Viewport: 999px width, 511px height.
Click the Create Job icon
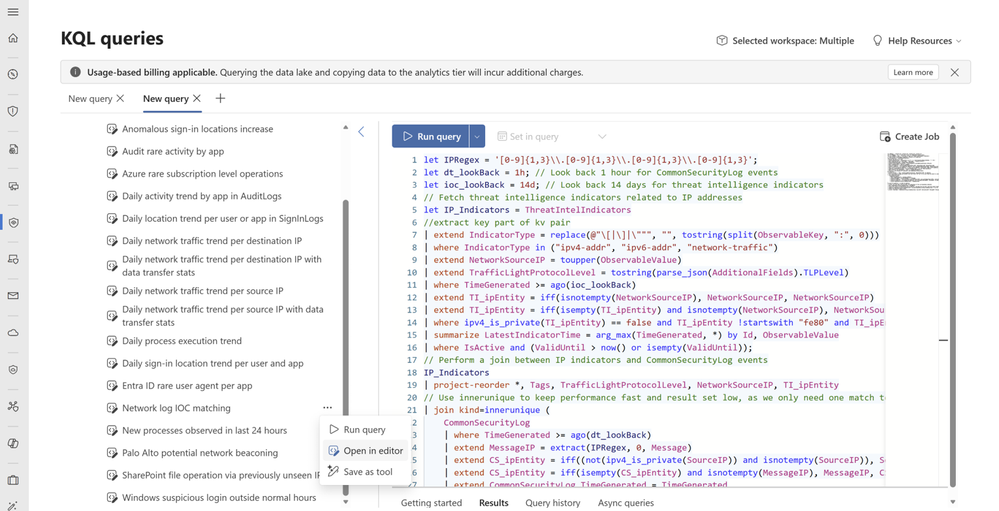pos(885,136)
